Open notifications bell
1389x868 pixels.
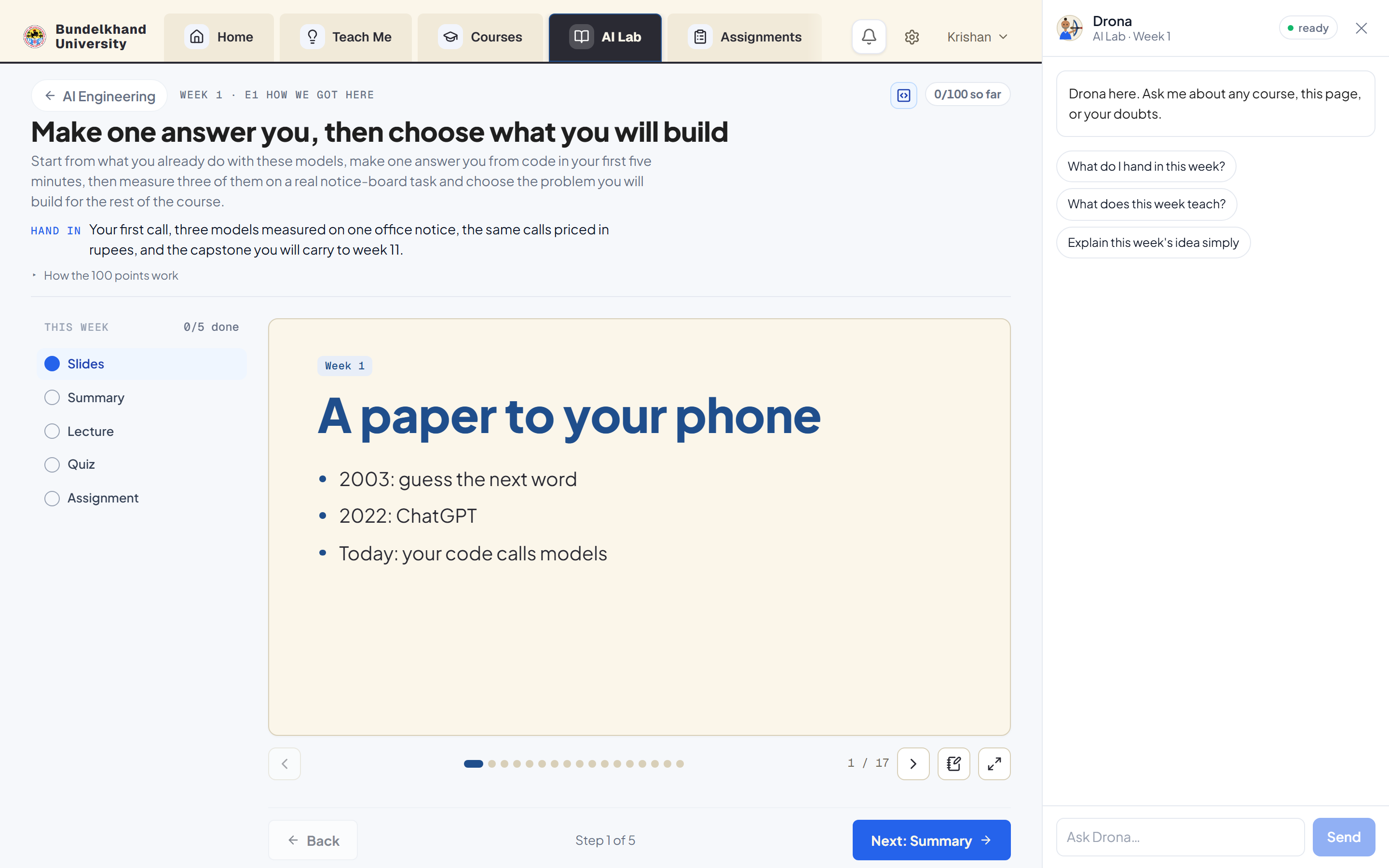869,37
